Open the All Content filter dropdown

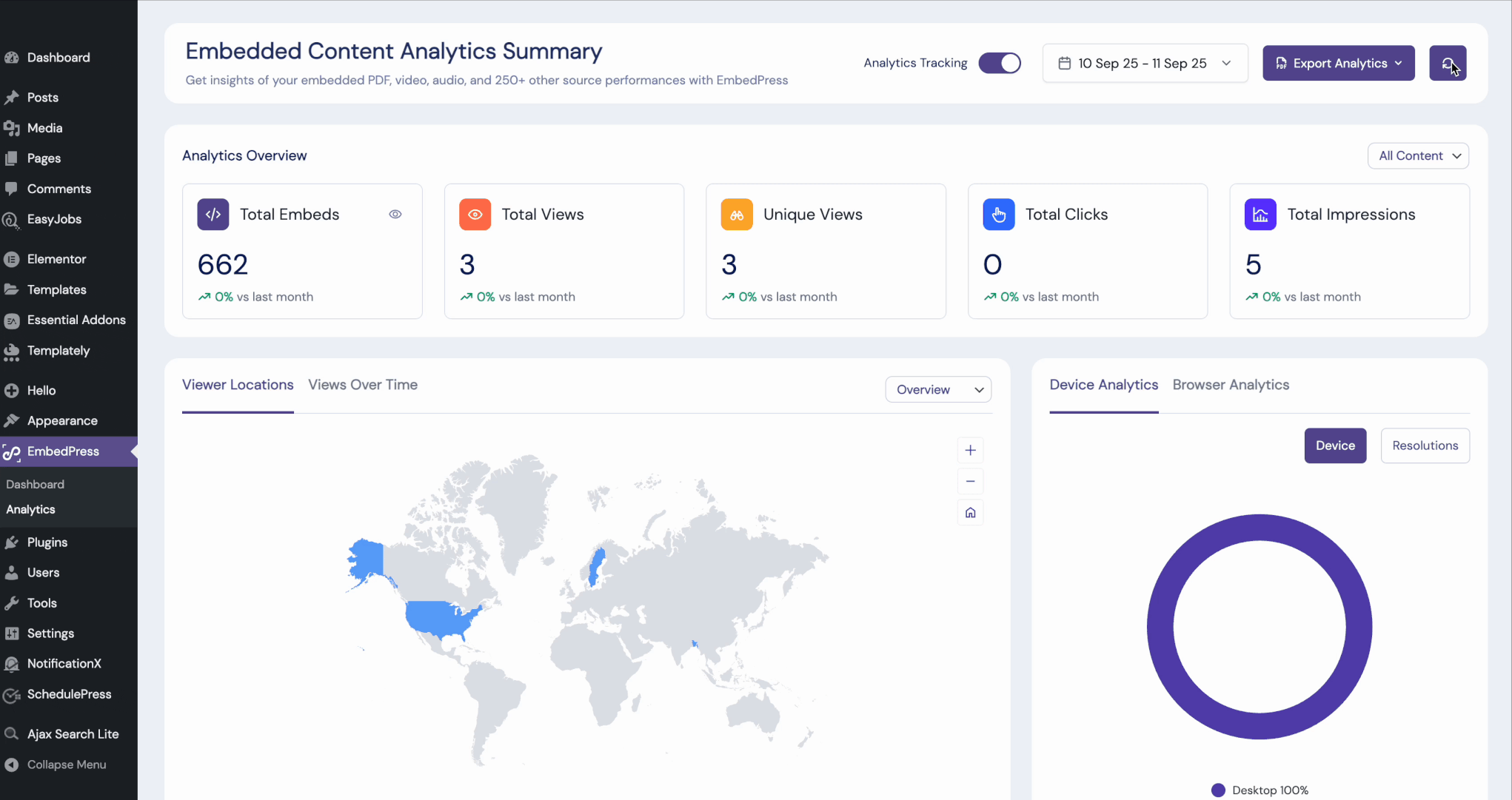1418,155
